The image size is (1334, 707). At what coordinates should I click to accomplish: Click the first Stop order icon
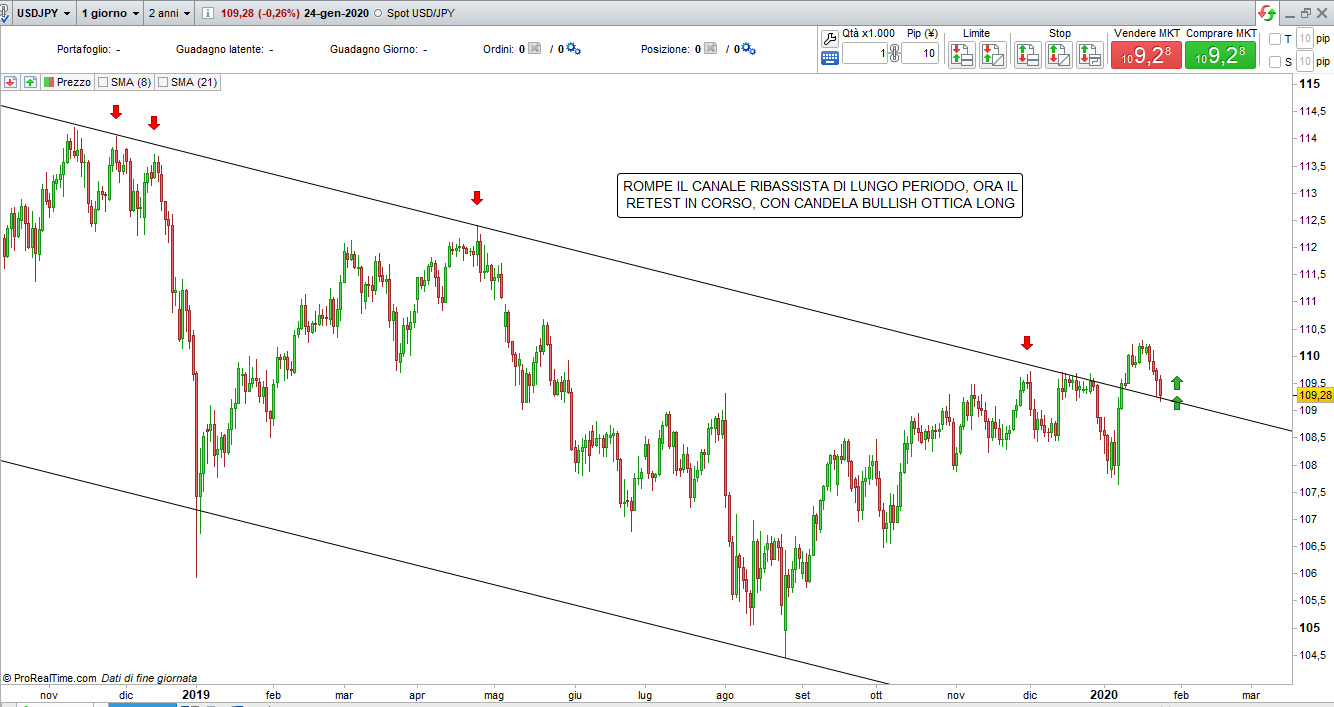click(1027, 55)
